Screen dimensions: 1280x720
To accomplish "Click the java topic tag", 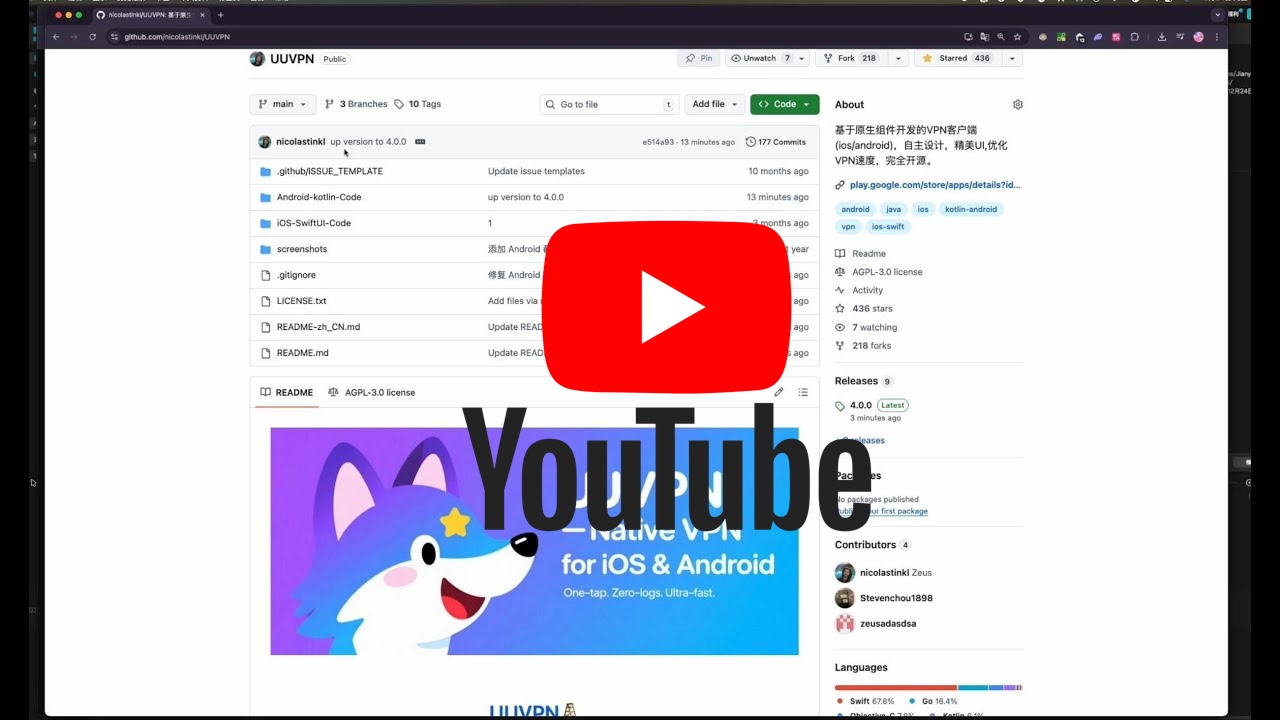I will [x=893, y=209].
